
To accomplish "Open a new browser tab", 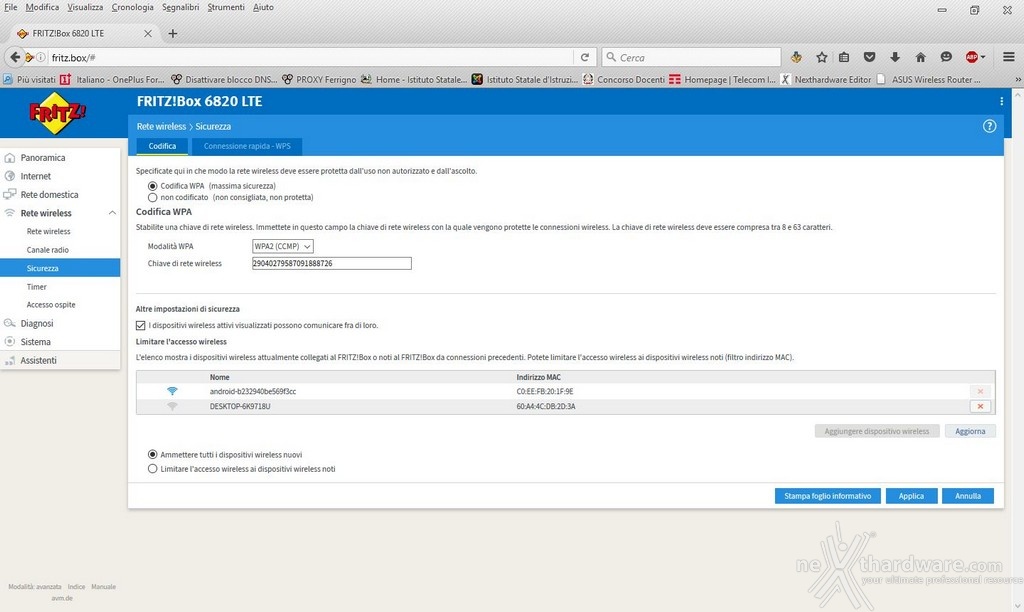I will (x=172, y=33).
